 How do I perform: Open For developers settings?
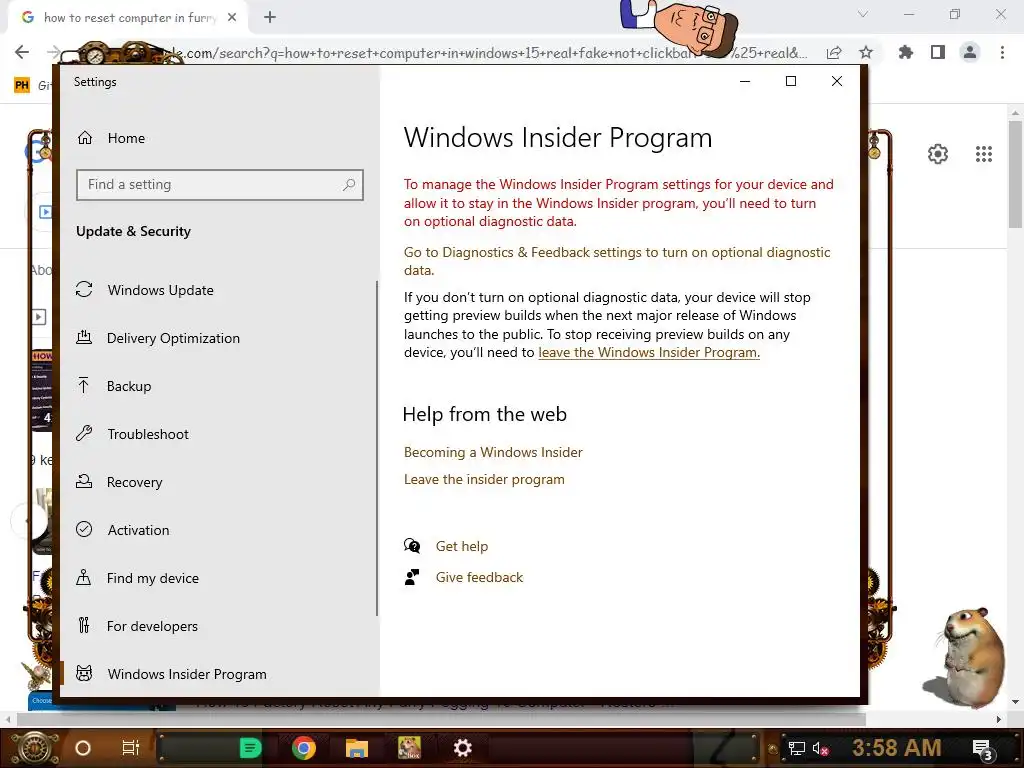point(152,626)
